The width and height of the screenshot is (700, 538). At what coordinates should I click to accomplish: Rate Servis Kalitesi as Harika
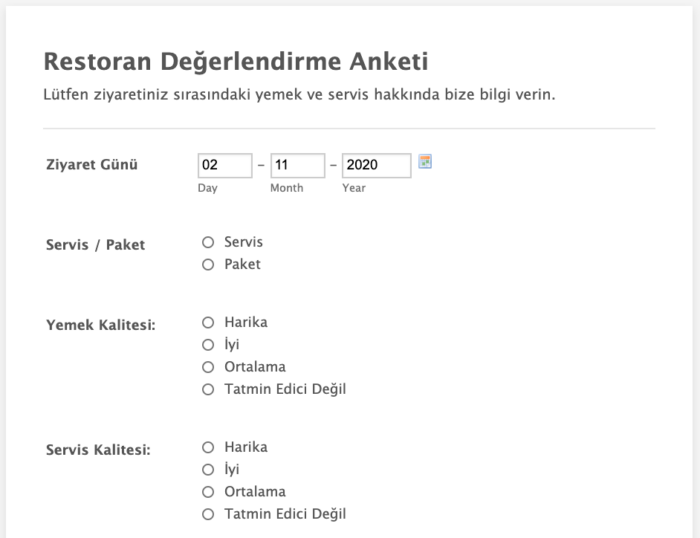[208, 447]
